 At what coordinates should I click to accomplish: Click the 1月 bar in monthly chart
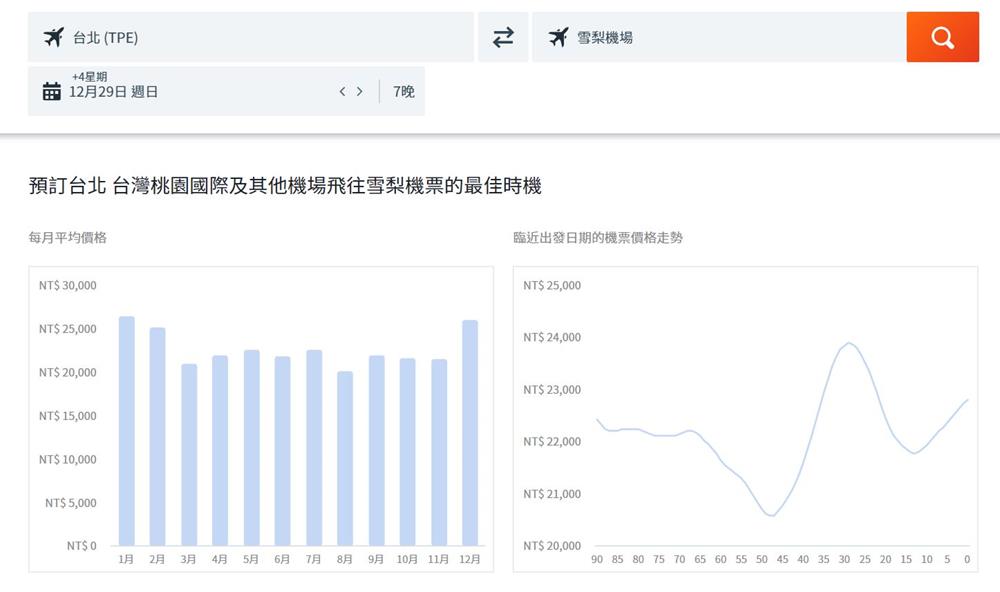coord(126,431)
